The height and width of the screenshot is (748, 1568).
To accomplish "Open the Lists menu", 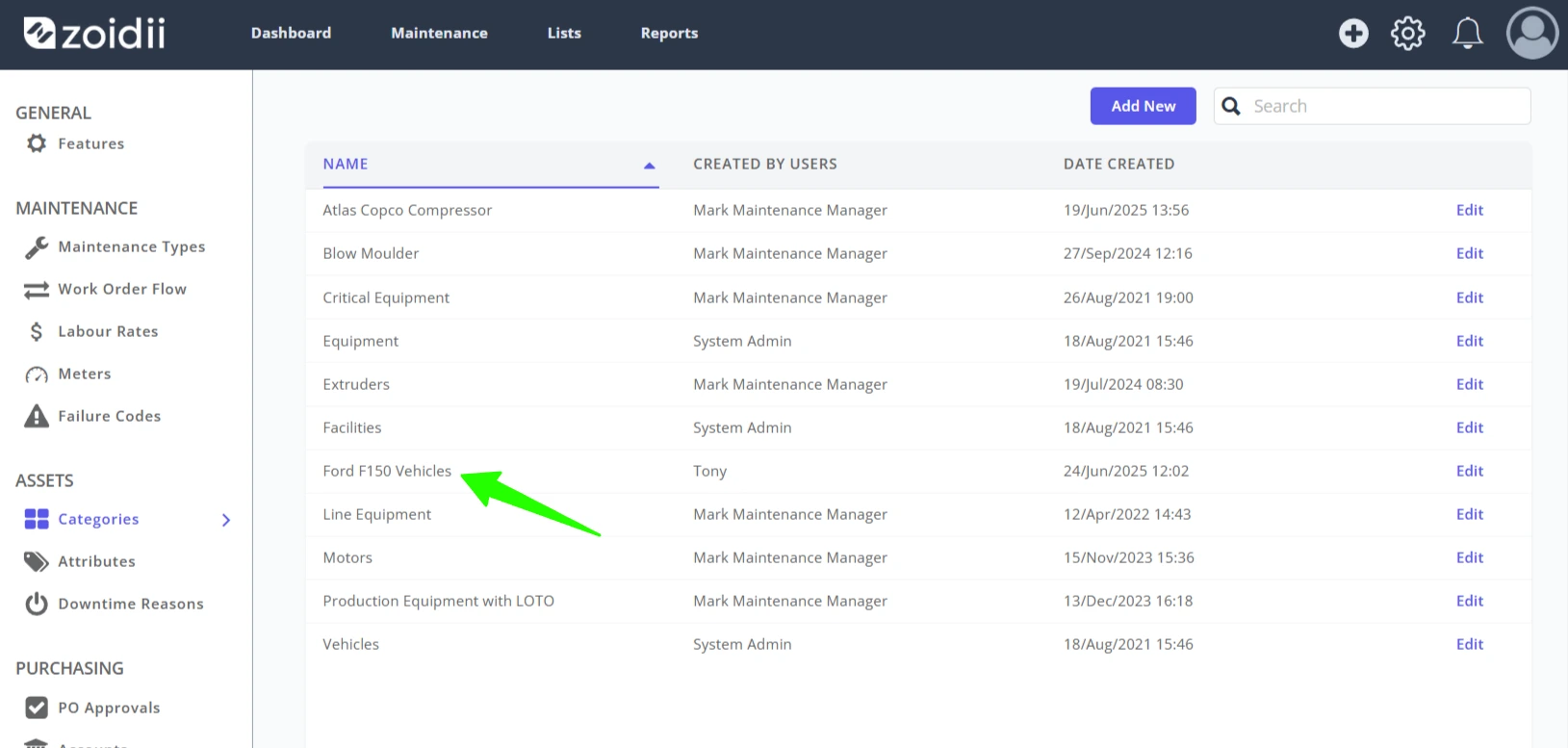I will point(564,33).
